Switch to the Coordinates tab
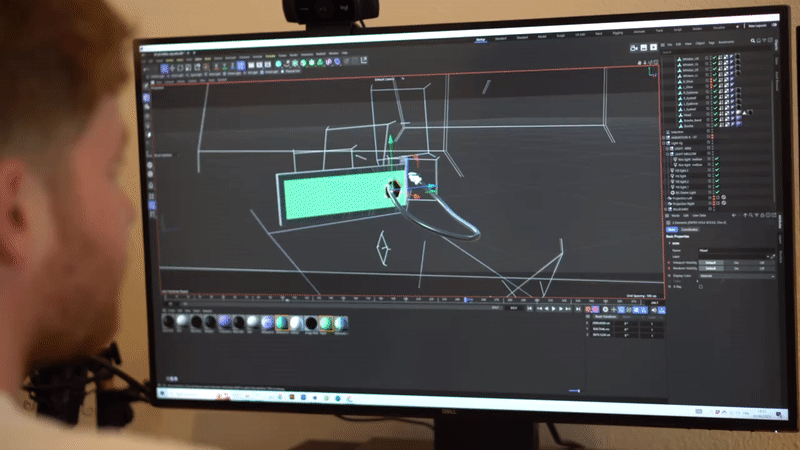Viewport: 800px width, 450px height. click(689, 230)
